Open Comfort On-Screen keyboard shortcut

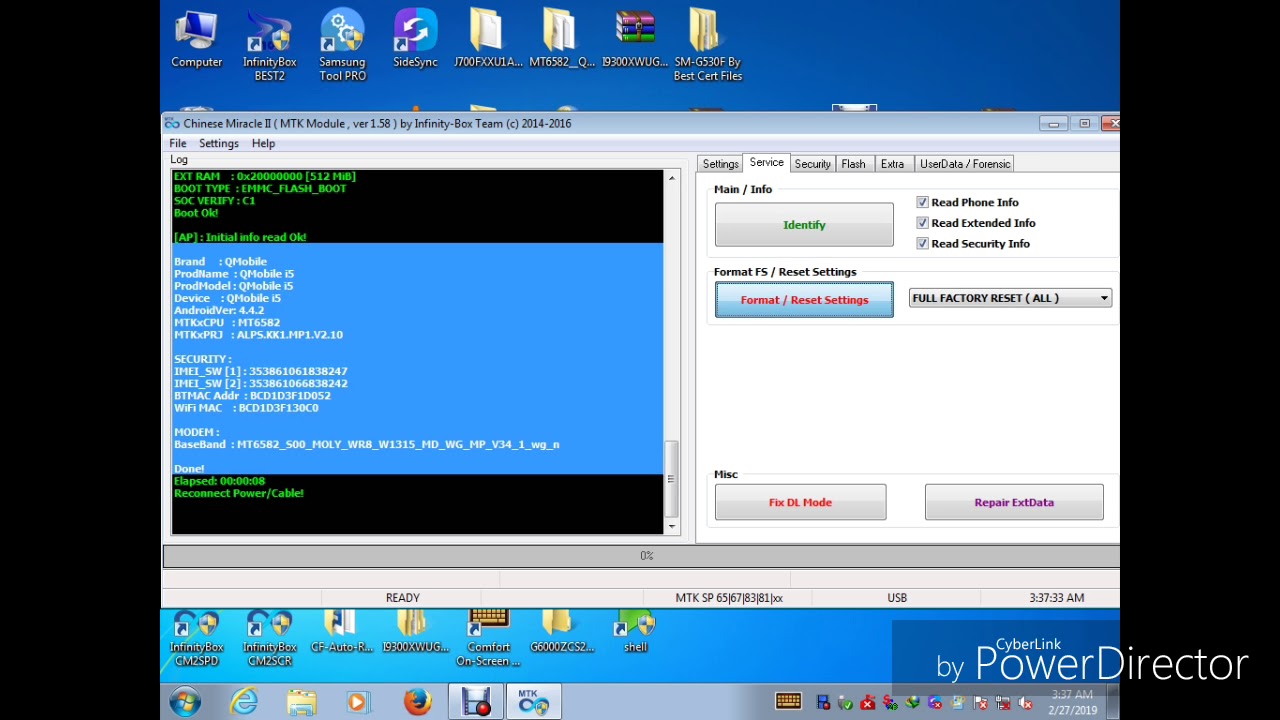(488, 639)
